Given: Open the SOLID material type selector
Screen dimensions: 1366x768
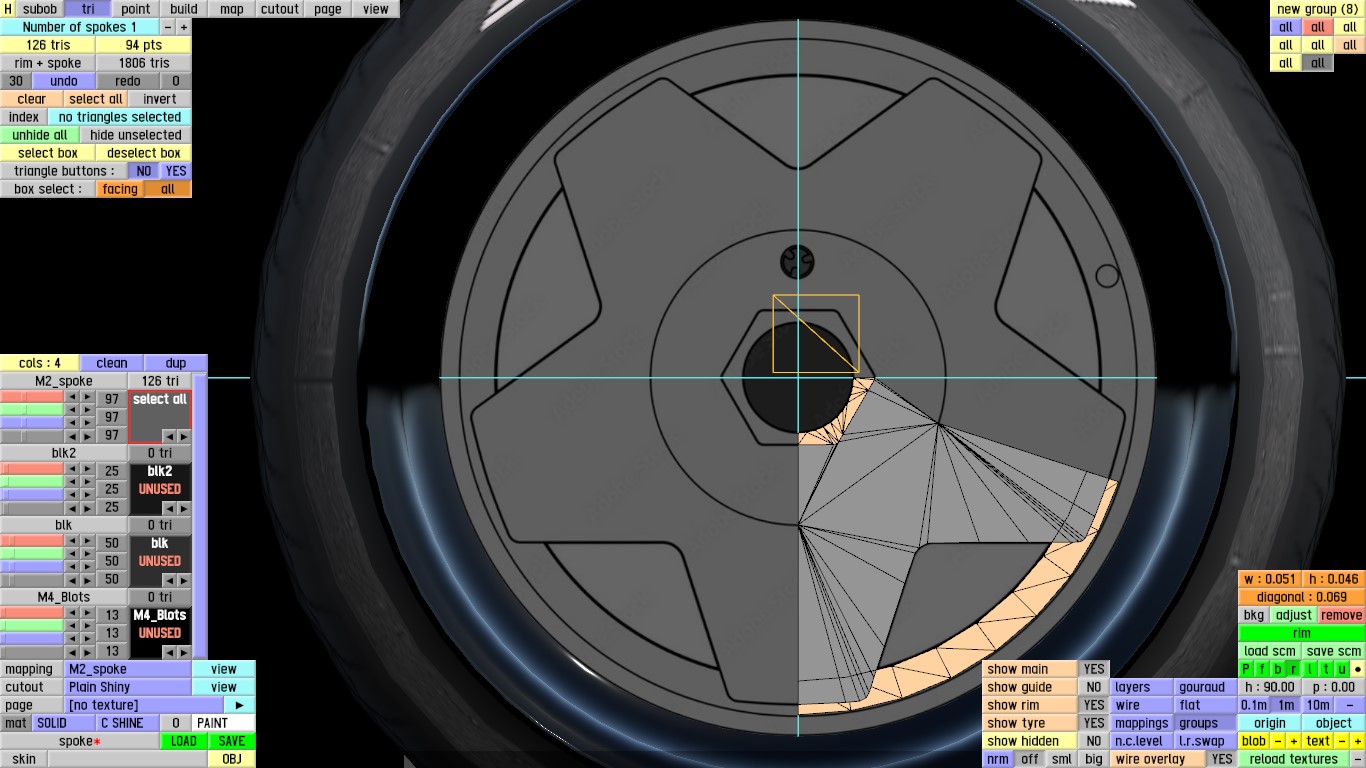Looking at the screenshot, I should coord(64,723).
